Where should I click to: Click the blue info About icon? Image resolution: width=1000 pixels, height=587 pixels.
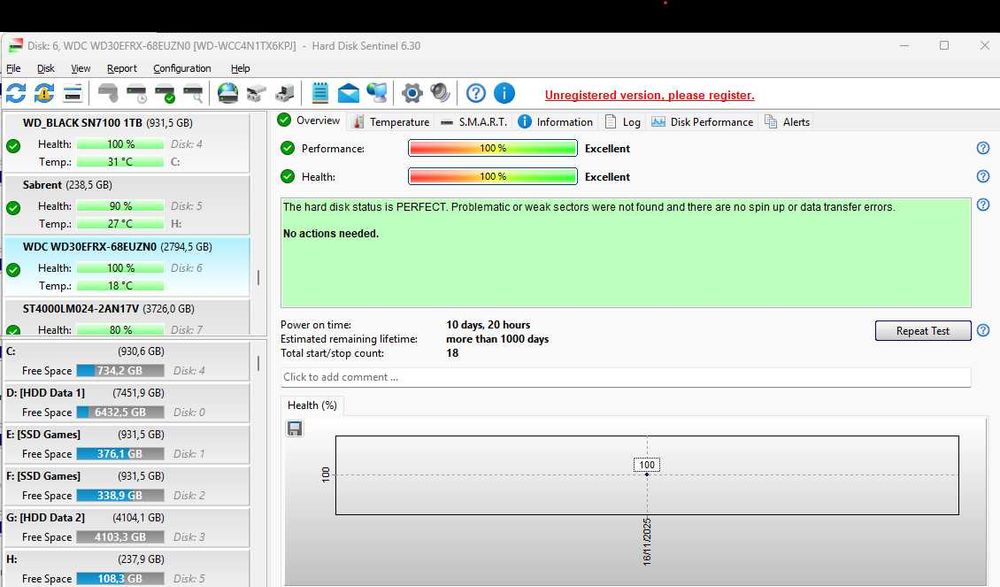click(x=504, y=93)
